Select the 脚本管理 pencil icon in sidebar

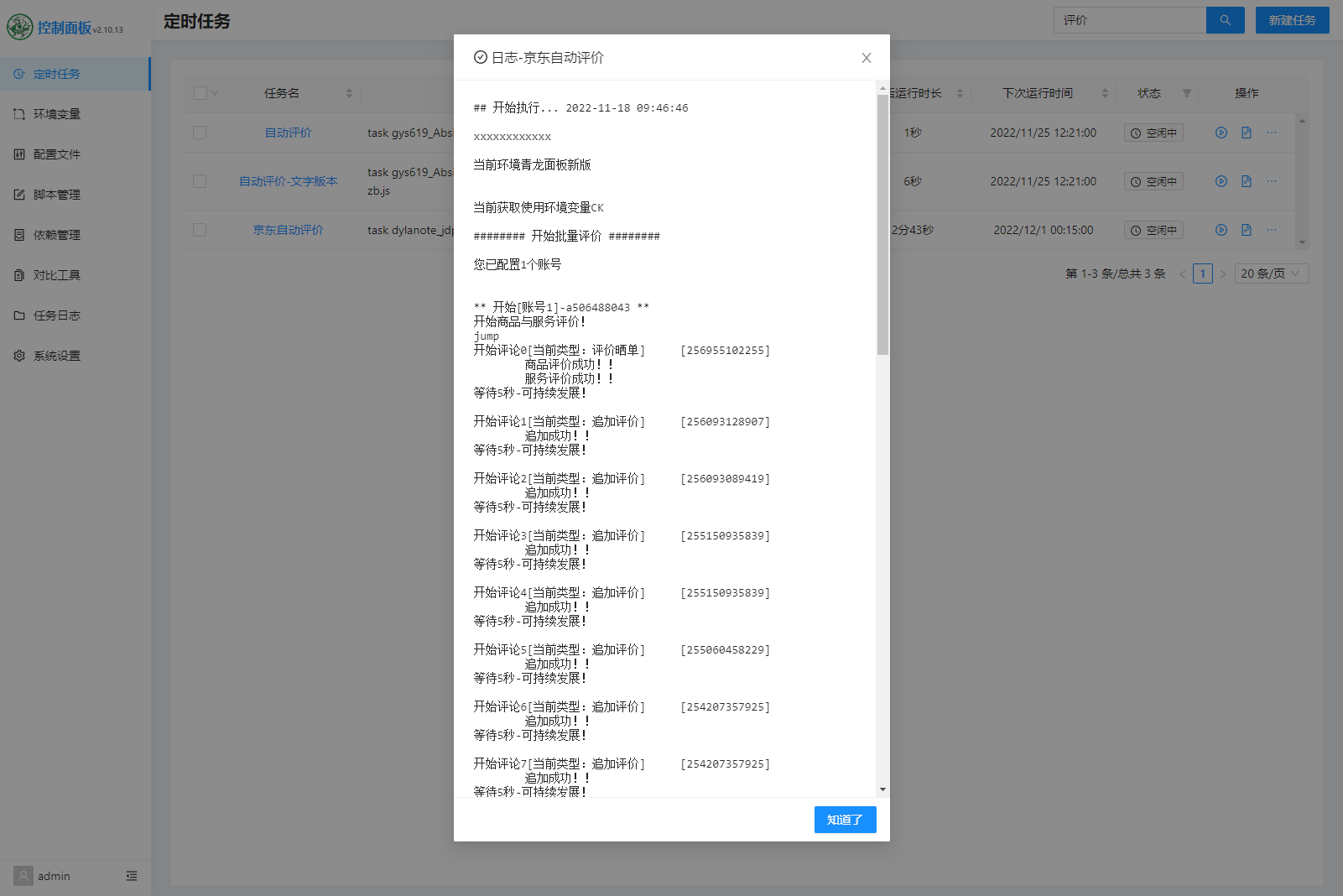18,194
